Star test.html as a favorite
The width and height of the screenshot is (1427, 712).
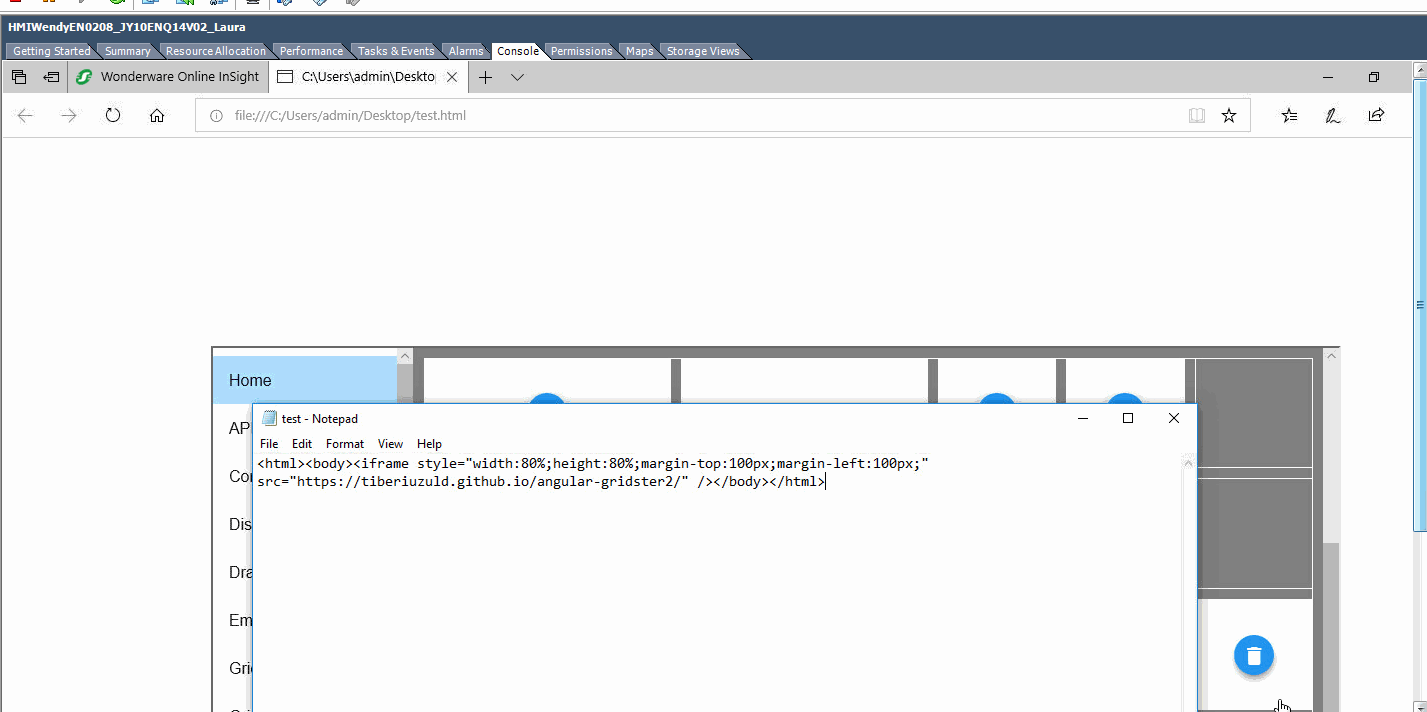click(x=1229, y=115)
